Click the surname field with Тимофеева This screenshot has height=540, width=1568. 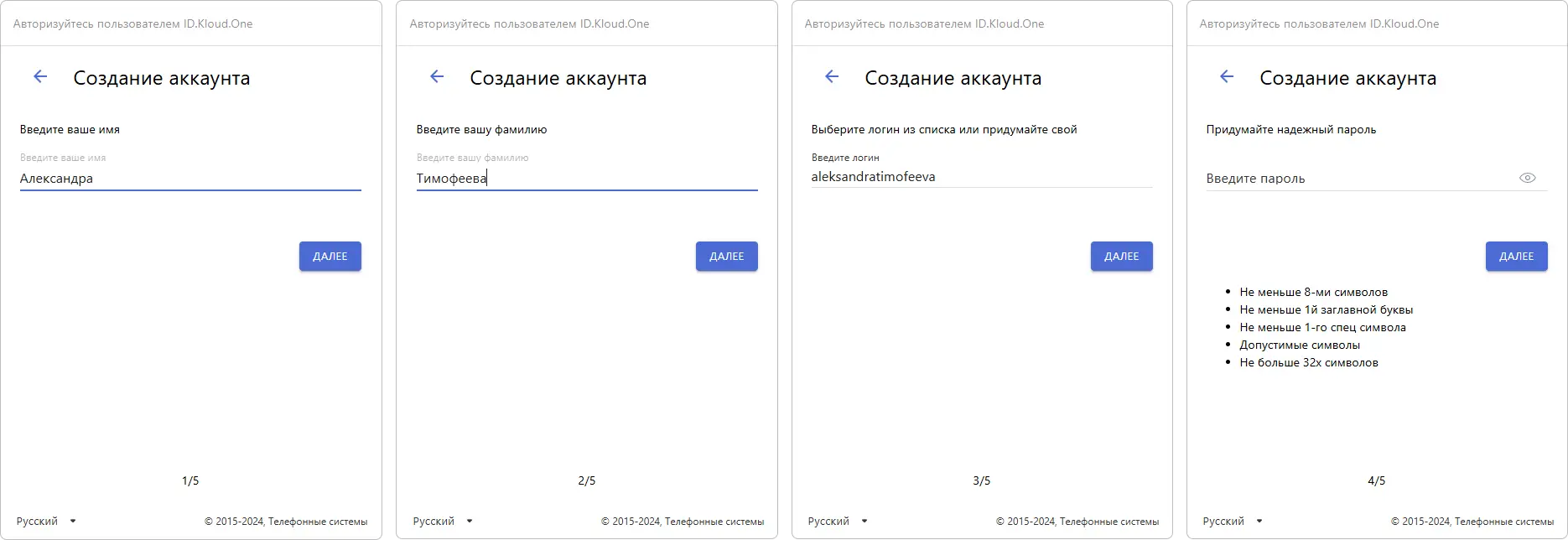coord(586,179)
